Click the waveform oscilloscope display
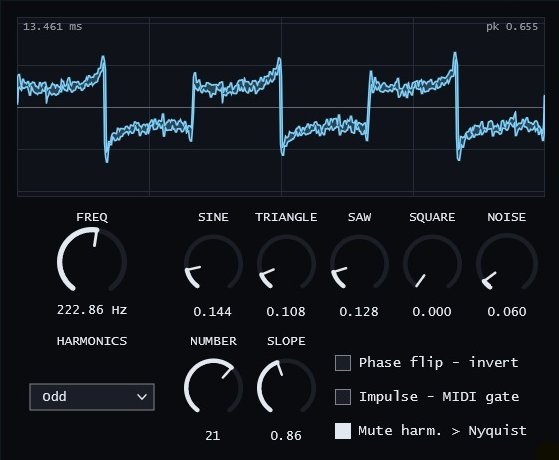 click(281, 107)
